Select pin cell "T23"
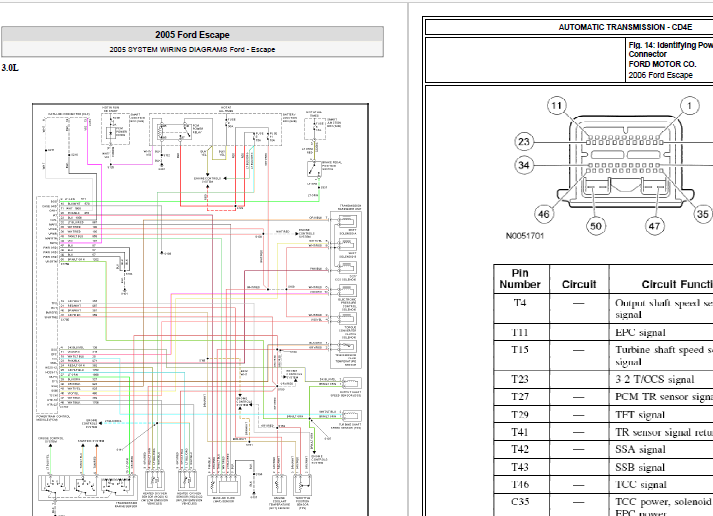This screenshot has height=516, width=713. 520,380
